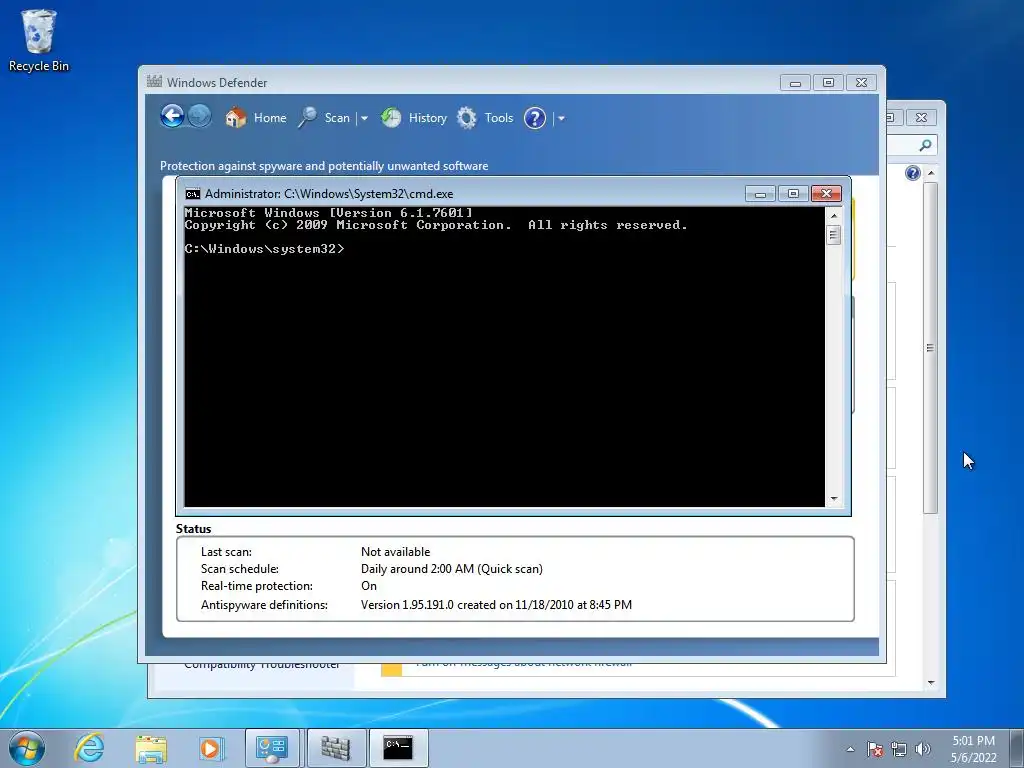This screenshot has height=768, width=1024.
Task: Open History in Windows Defender
Action: 414,118
